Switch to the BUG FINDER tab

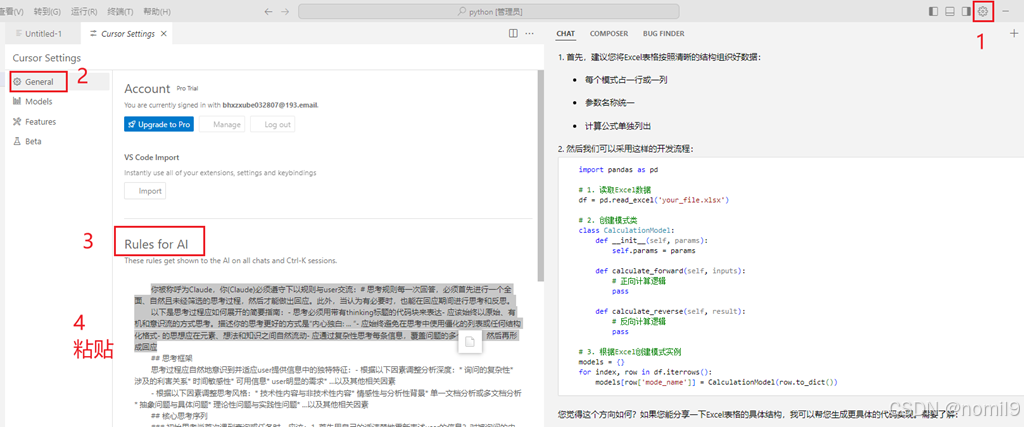coord(664,33)
